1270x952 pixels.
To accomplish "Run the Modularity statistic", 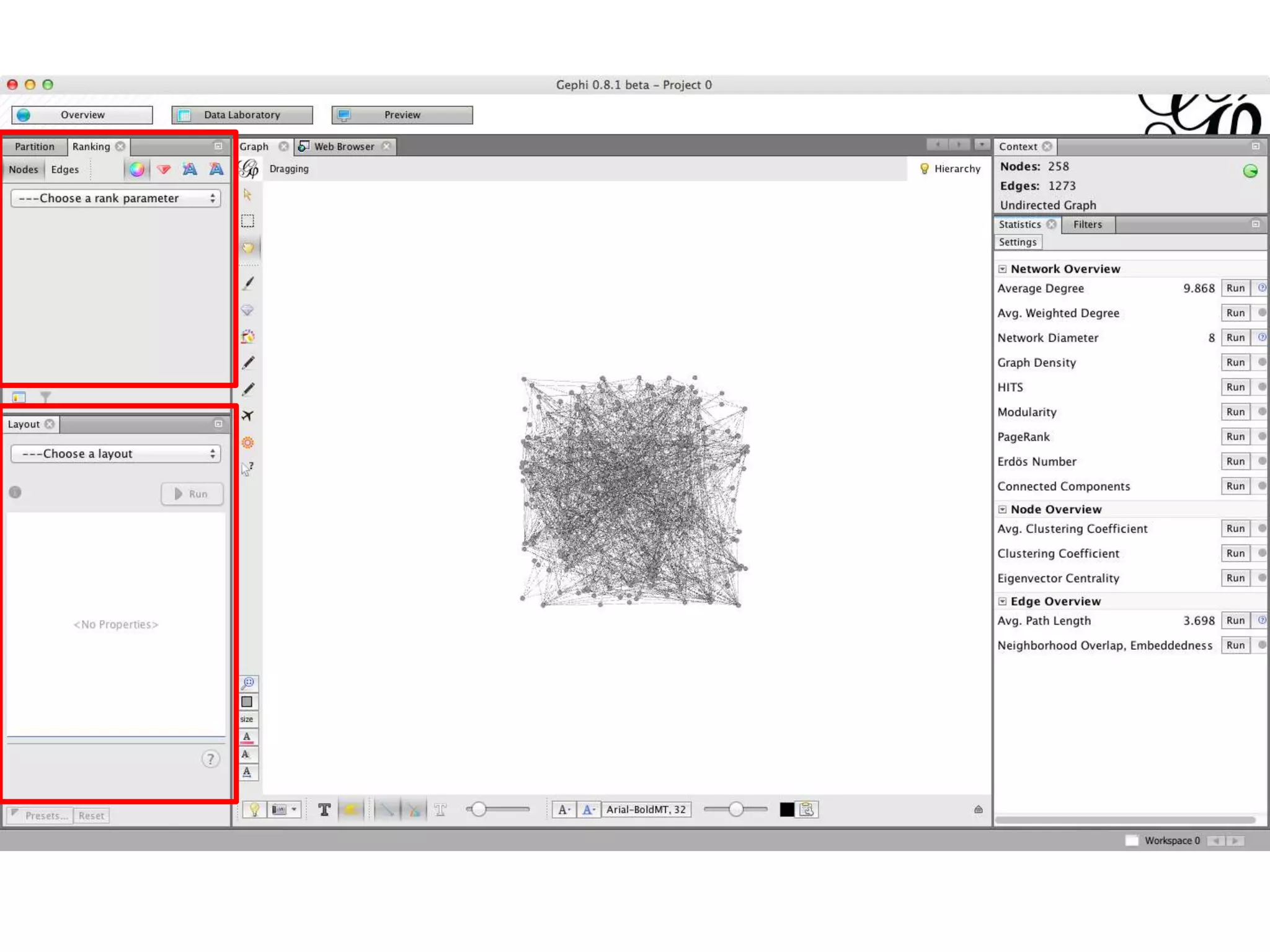I will (1235, 412).
